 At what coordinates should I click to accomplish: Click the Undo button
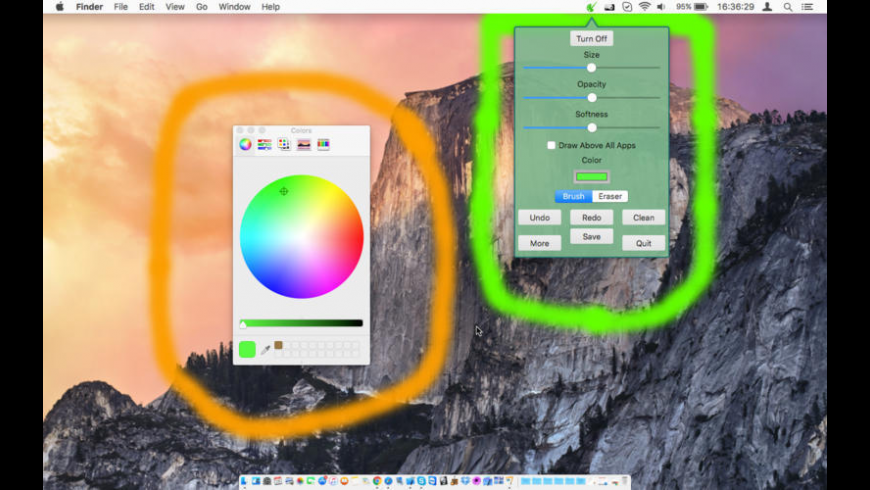pyautogui.click(x=539, y=218)
